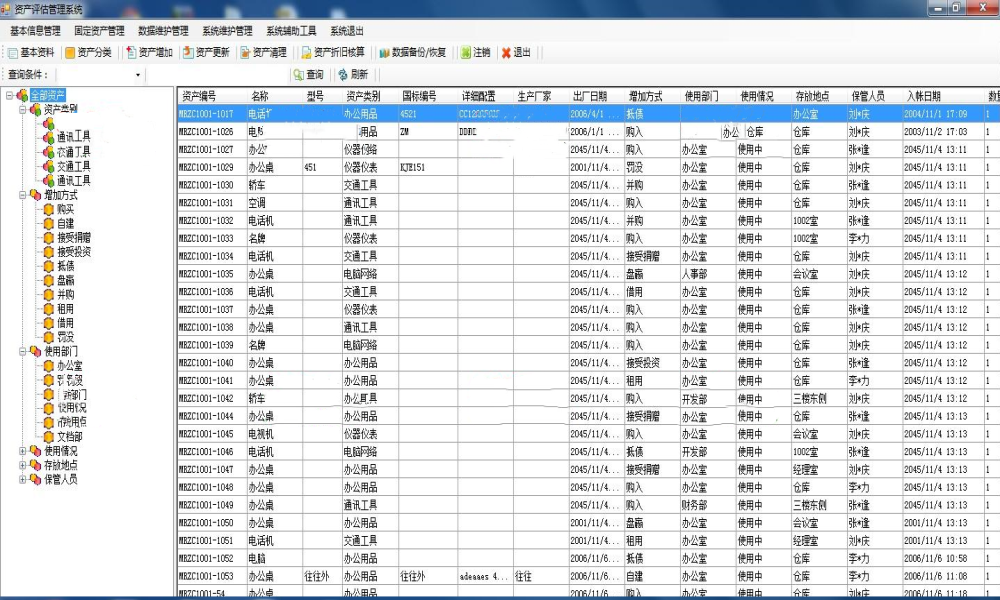This screenshot has width=1000, height=600.
Task: Open the 系统退出 menu
Action: tap(347, 31)
